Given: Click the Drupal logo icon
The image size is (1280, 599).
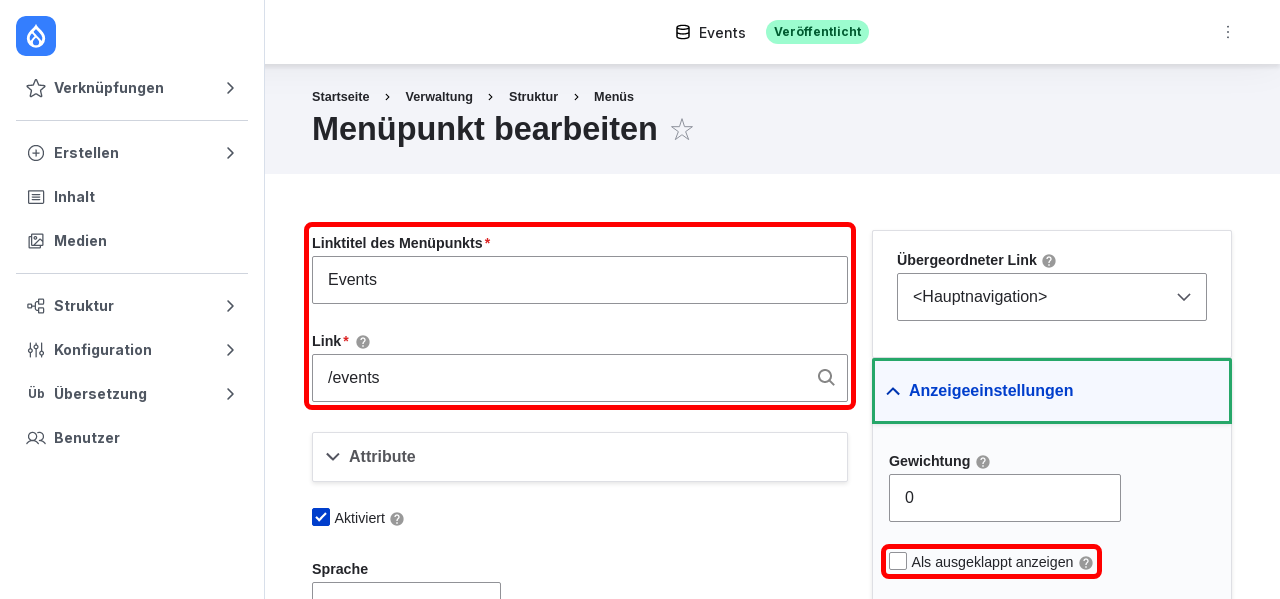Looking at the screenshot, I should point(36,36).
